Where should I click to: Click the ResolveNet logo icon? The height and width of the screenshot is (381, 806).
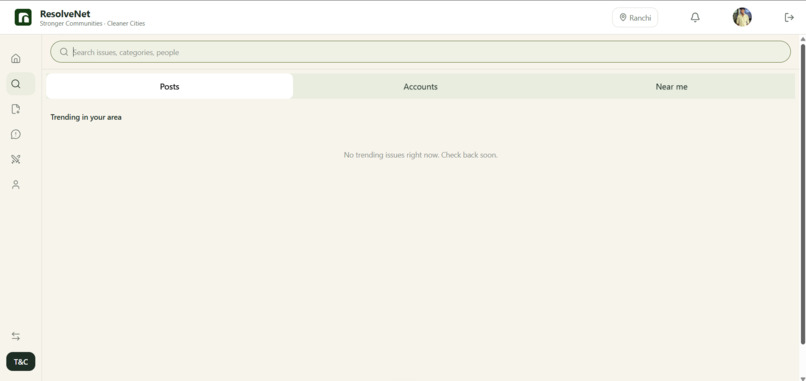click(x=23, y=17)
